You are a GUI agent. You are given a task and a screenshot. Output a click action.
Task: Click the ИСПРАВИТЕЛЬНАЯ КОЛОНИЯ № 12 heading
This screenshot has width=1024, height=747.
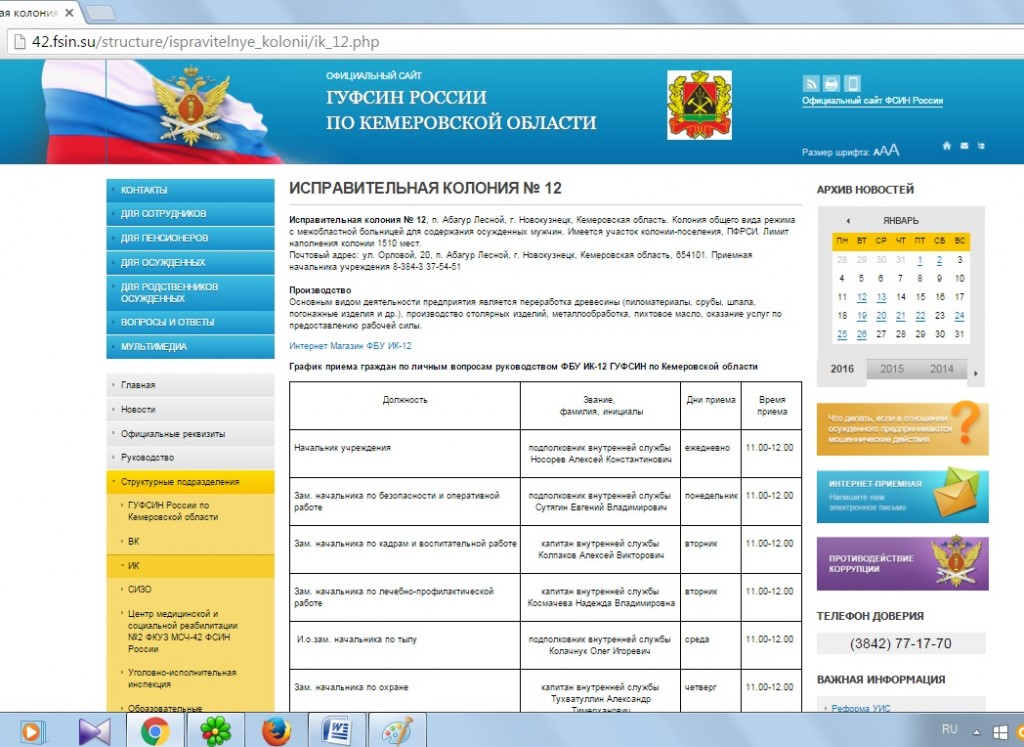pos(425,188)
